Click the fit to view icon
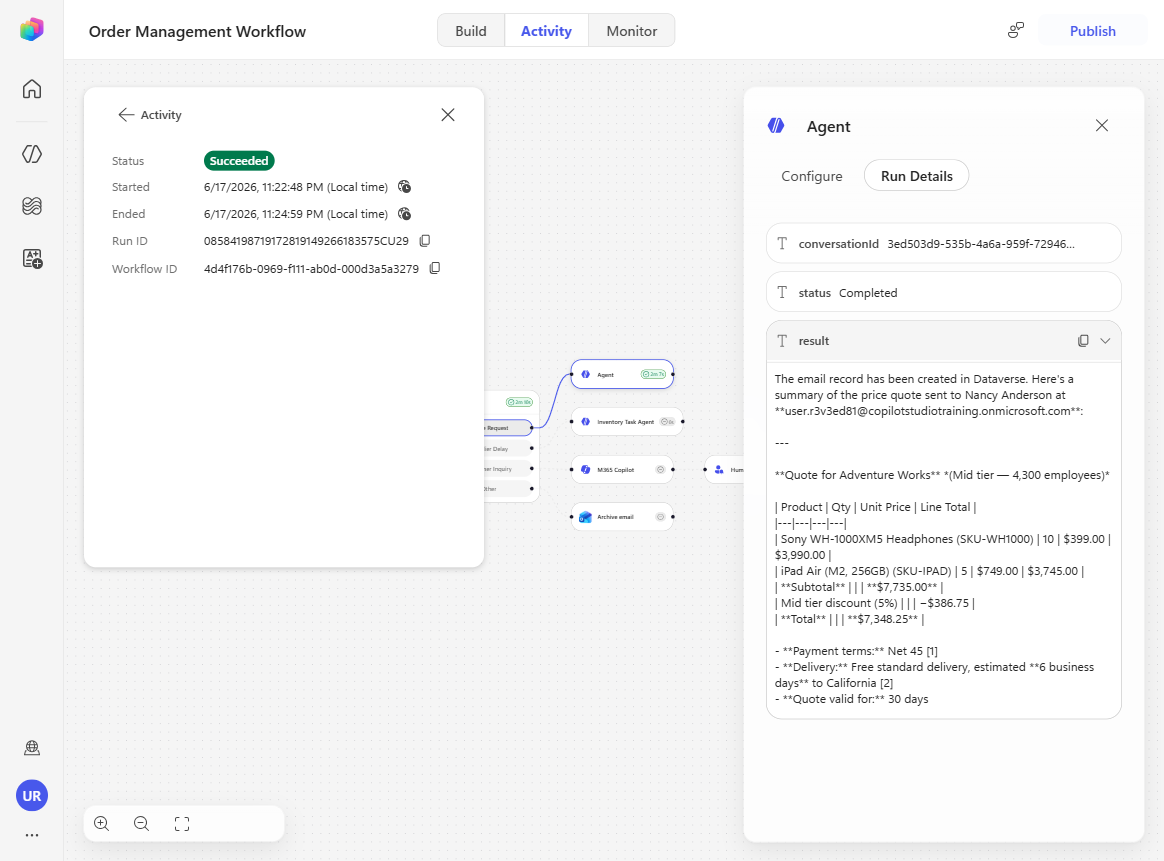1164x861 pixels. 182,824
